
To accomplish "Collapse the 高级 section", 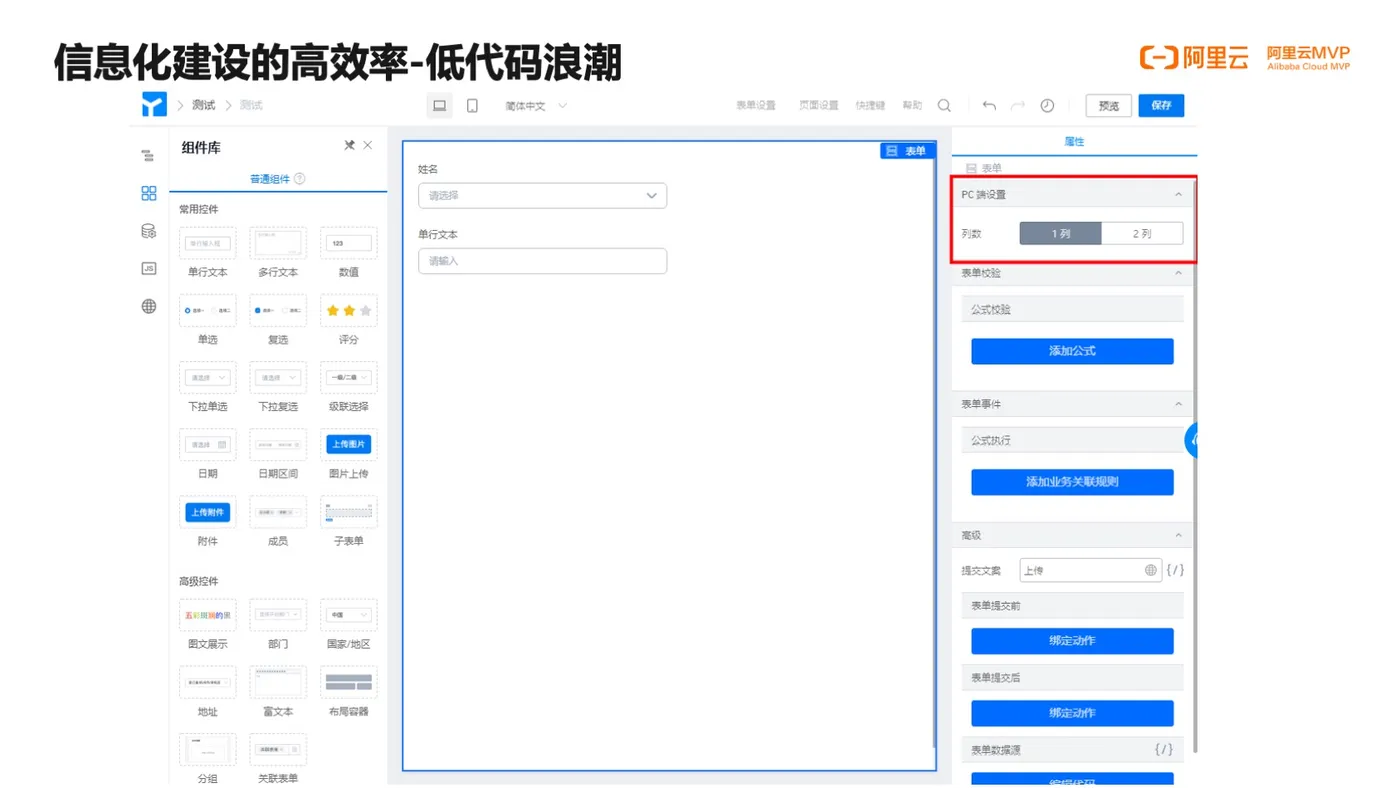I will 1178,535.
